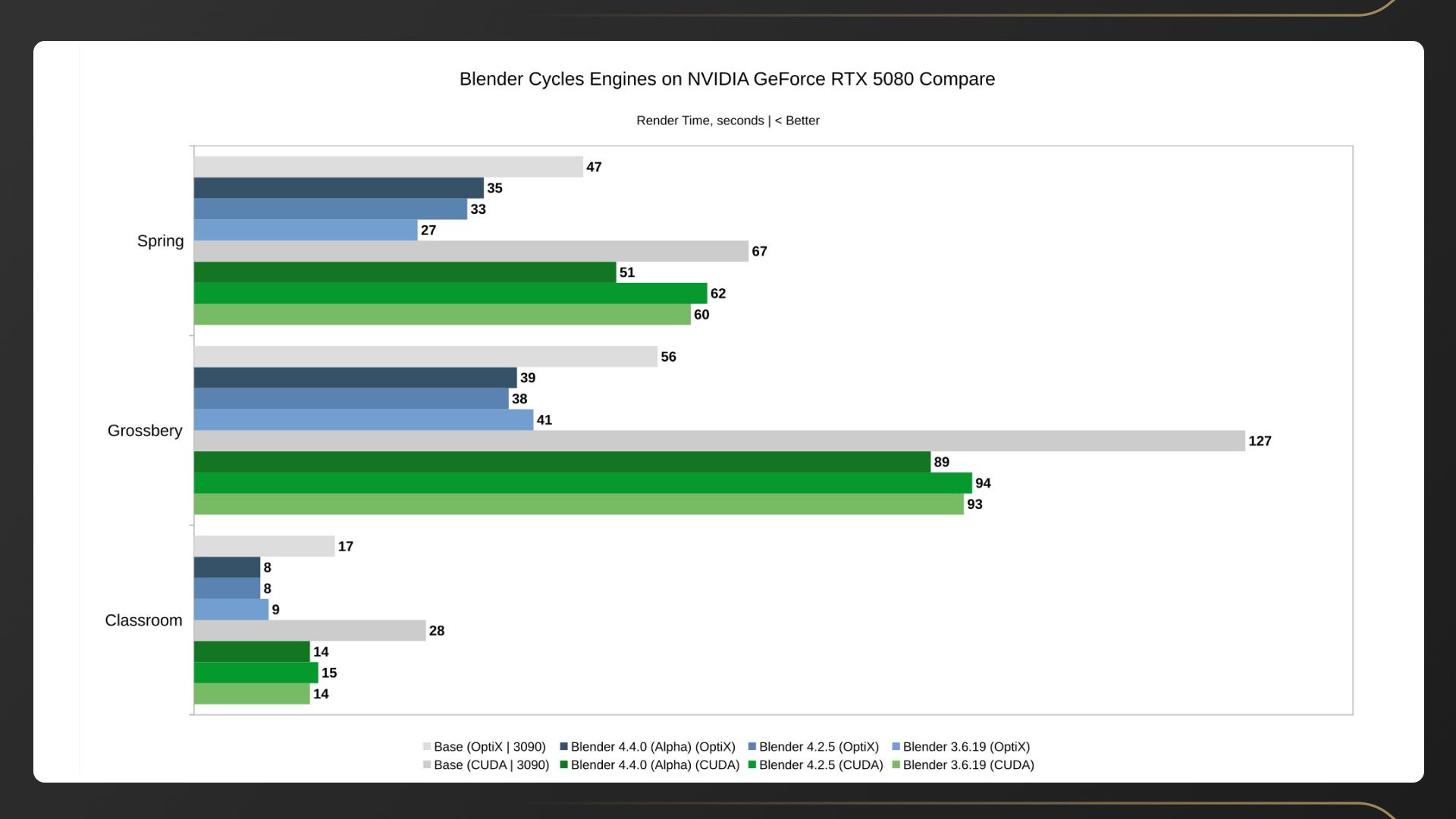
Task: Click the Spring bar labeled 51
Action: tap(405, 272)
